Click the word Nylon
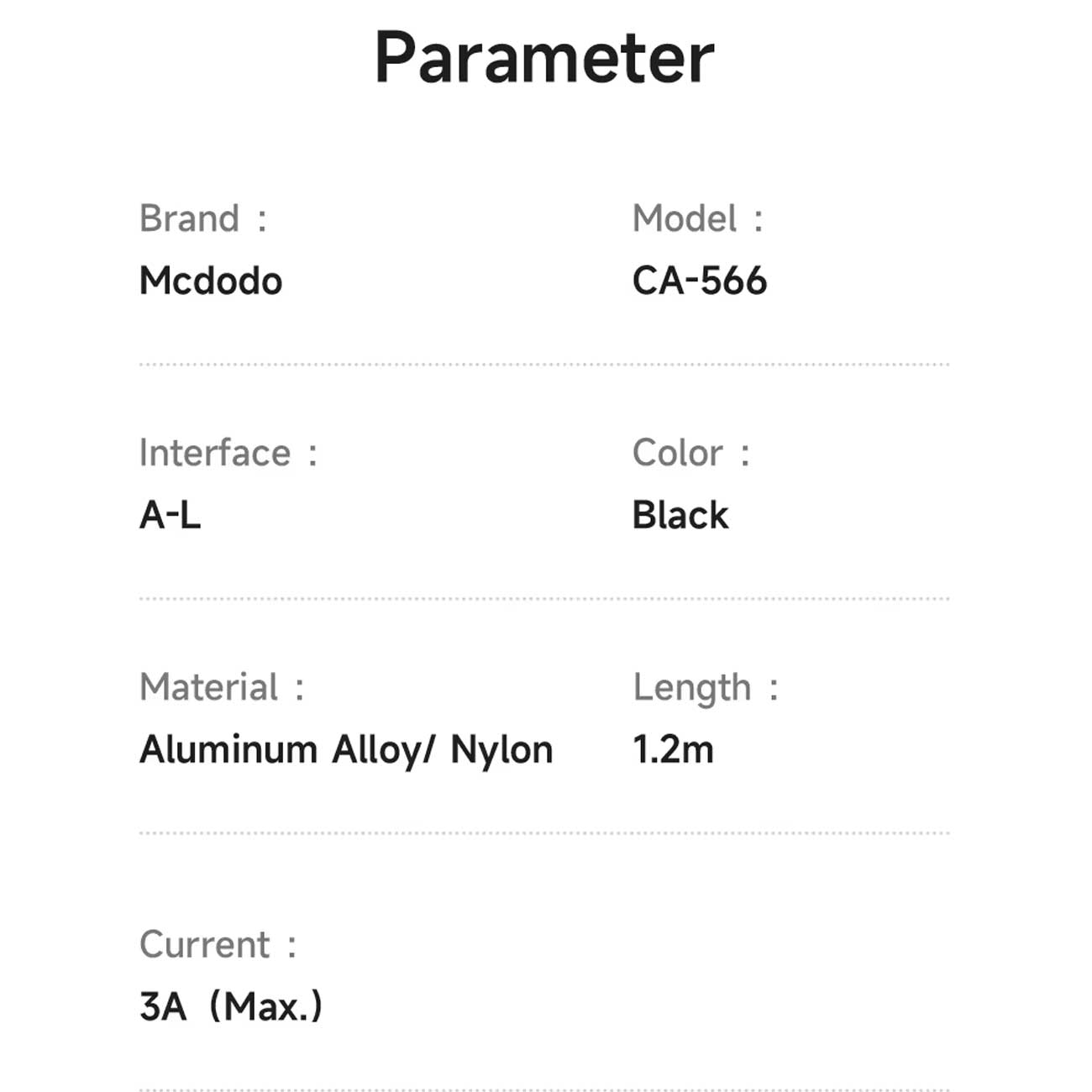 [501, 750]
